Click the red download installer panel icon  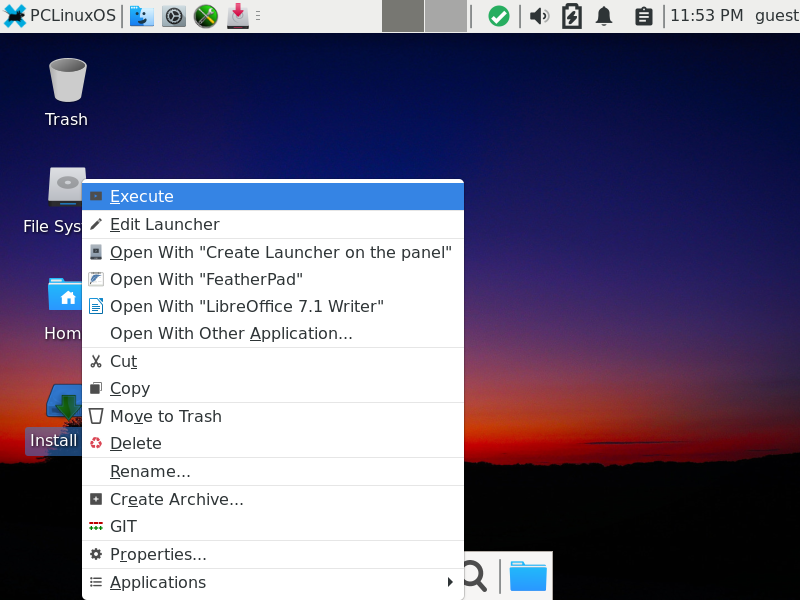[237, 16]
